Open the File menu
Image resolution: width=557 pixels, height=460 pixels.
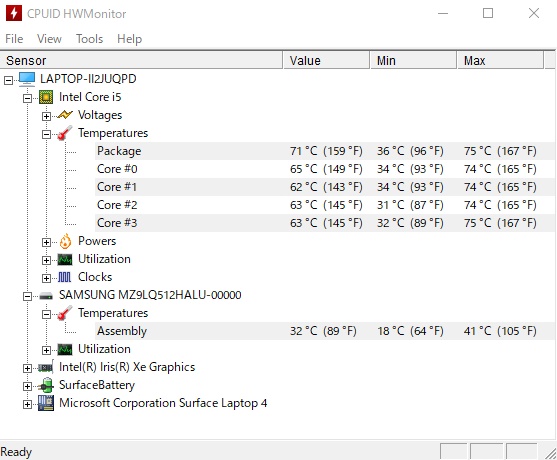tap(14, 38)
